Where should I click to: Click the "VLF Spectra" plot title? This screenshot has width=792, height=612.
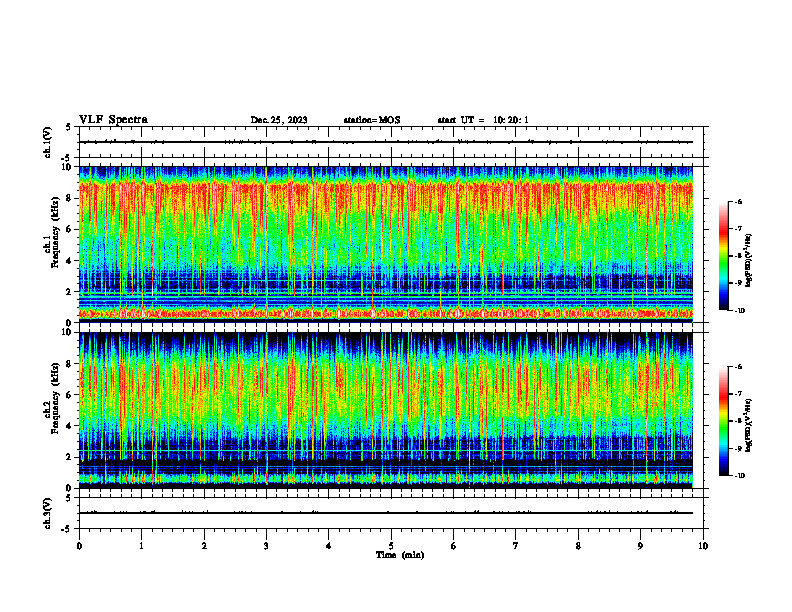coord(113,120)
